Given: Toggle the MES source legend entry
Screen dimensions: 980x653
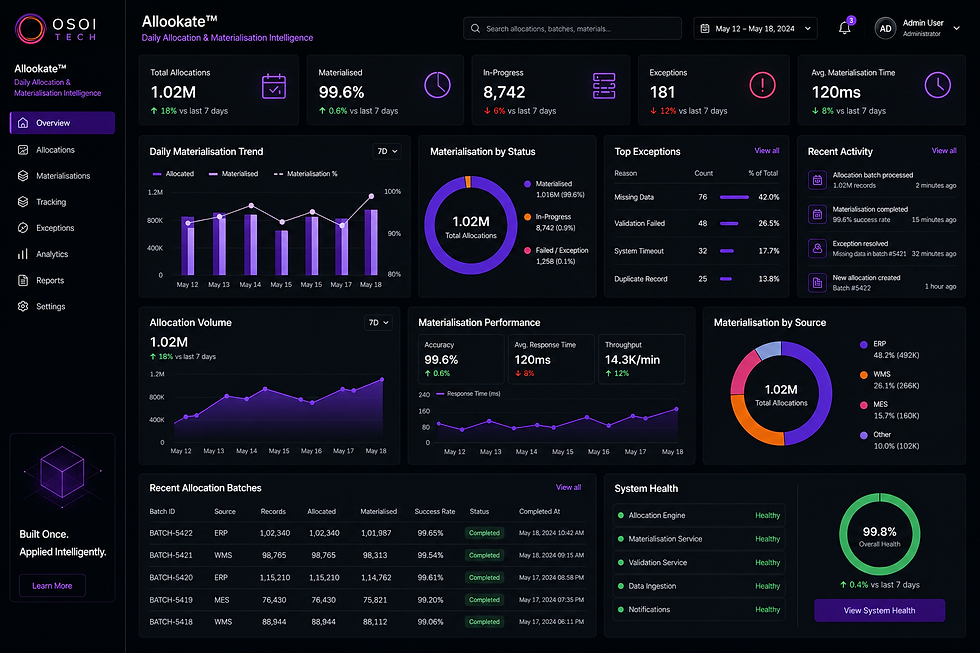Looking at the screenshot, I should pyautogui.click(x=889, y=410).
